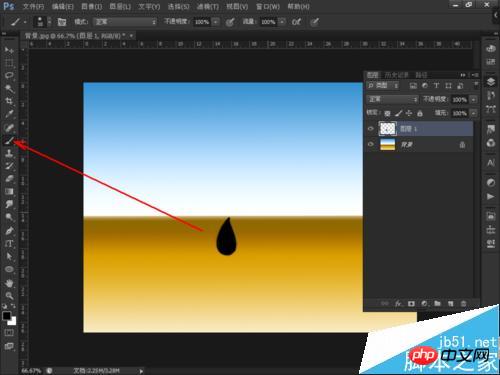Select the Pen tool

point(9,230)
